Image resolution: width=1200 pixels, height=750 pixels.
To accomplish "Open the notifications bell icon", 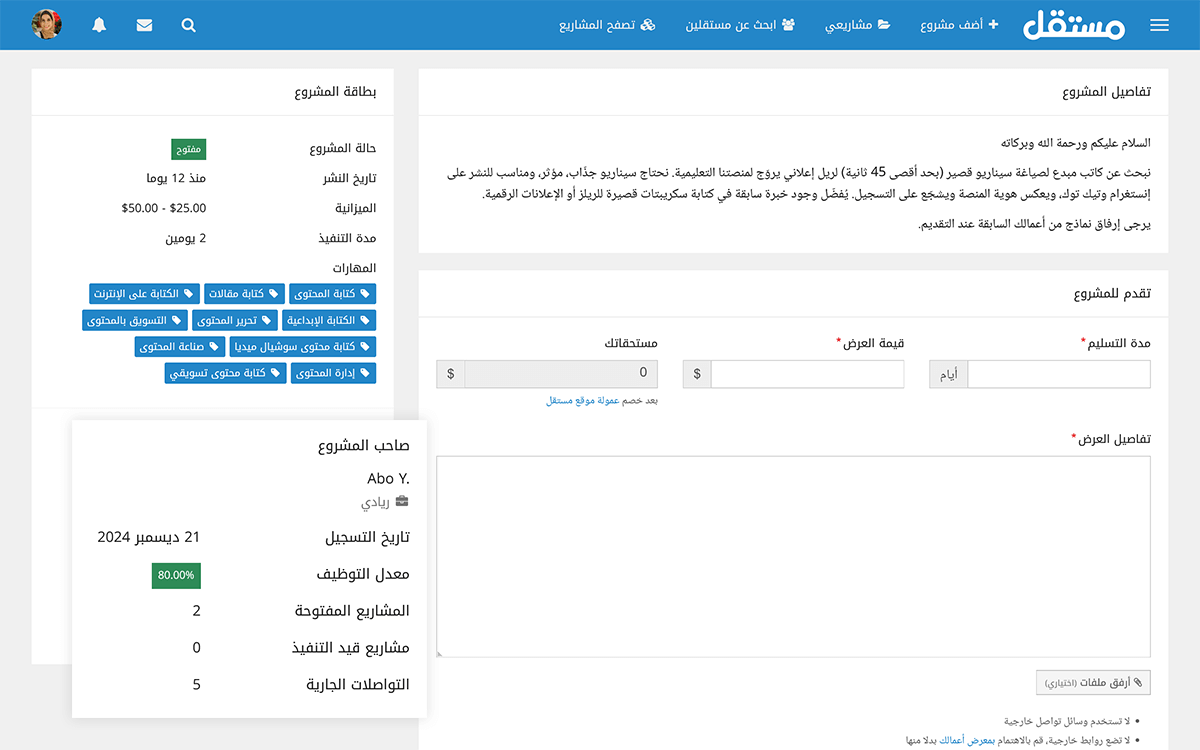I will point(99,25).
